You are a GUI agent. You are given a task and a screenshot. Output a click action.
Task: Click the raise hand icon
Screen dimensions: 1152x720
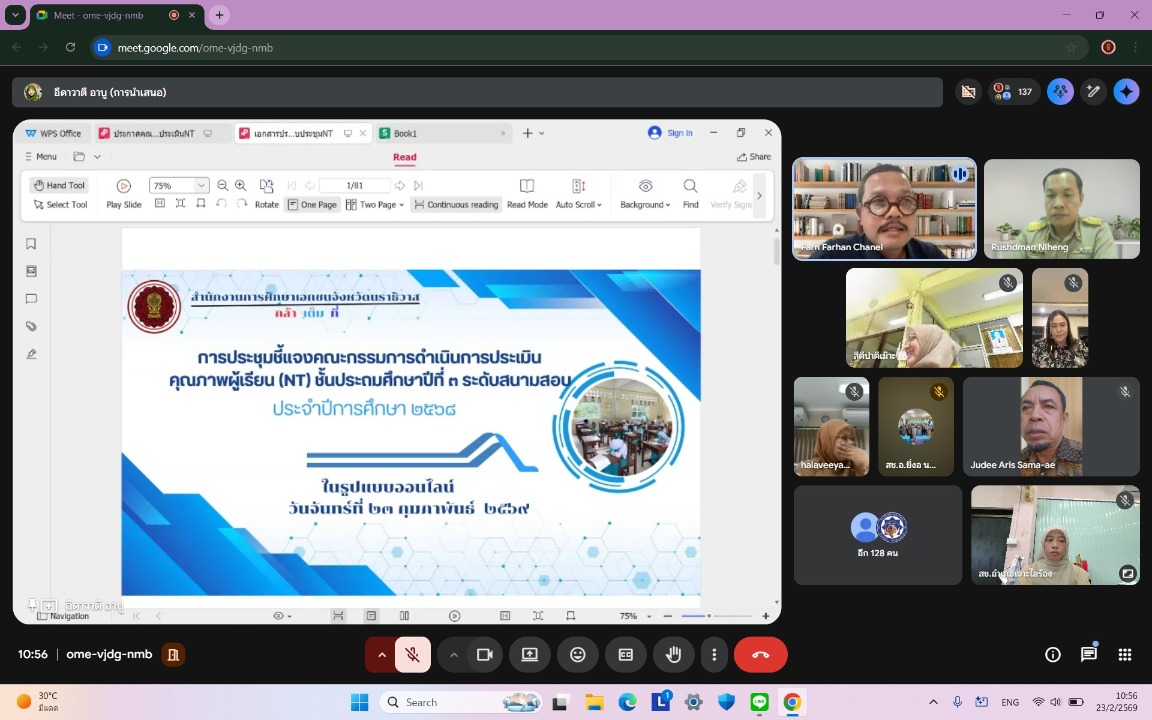673,655
